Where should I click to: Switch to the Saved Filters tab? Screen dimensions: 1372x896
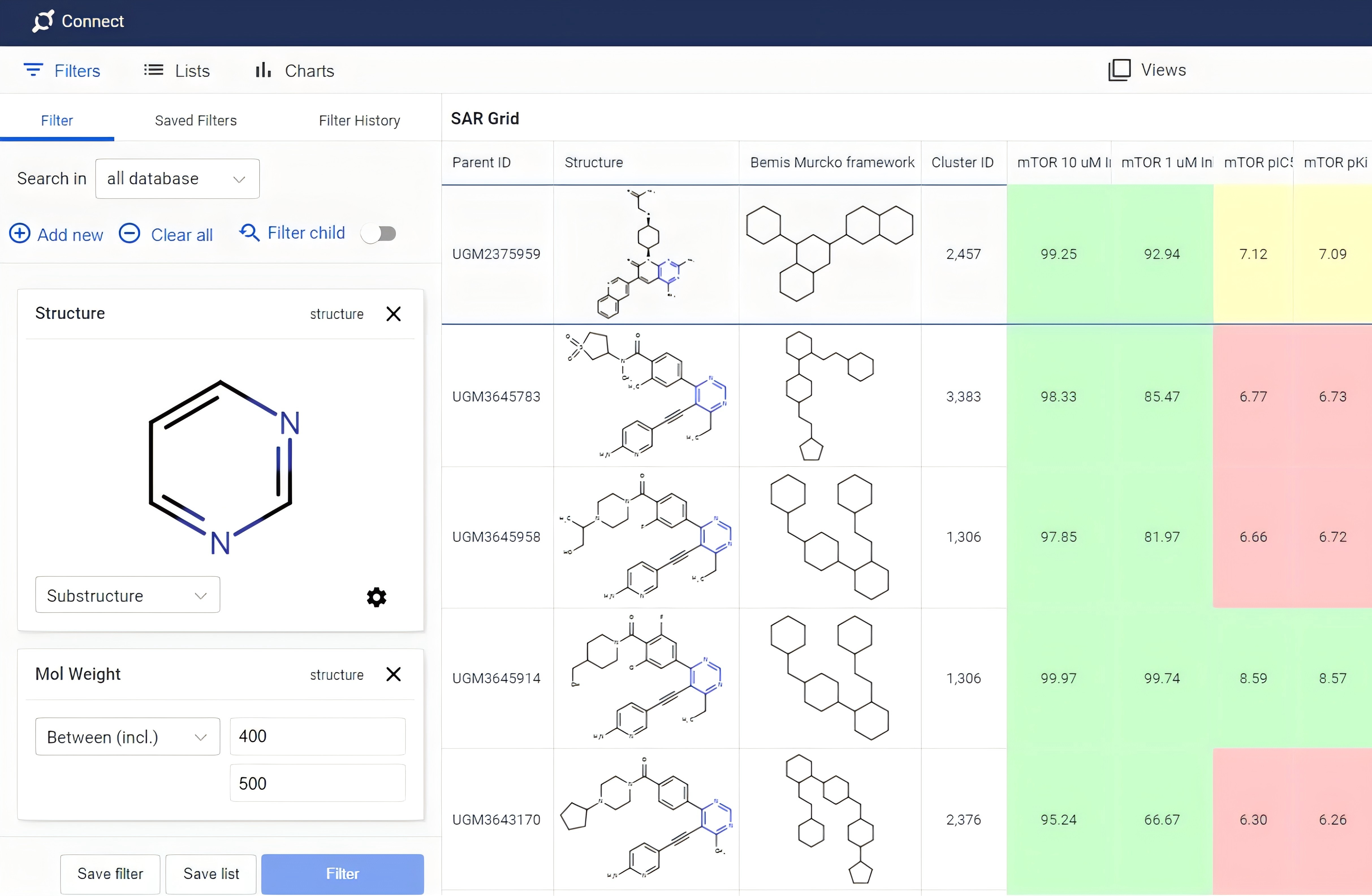[x=195, y=120]
